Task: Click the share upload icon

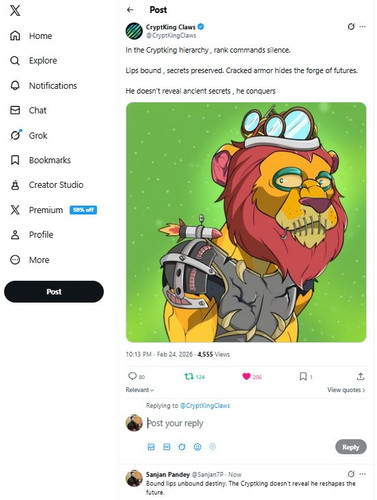Action: pos(360,377)
